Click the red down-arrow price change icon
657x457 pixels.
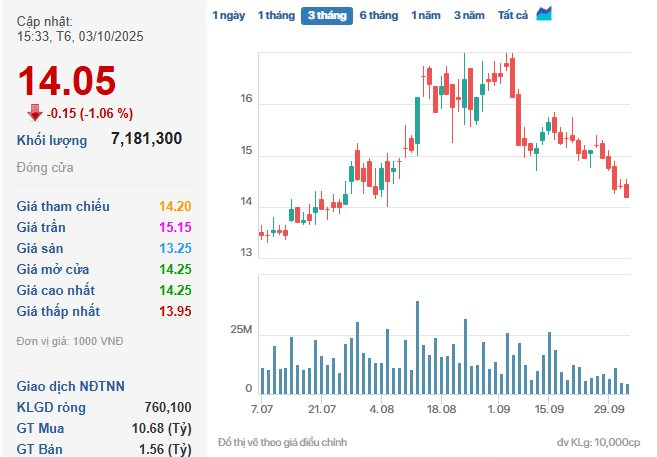click(x=35, y=112)
